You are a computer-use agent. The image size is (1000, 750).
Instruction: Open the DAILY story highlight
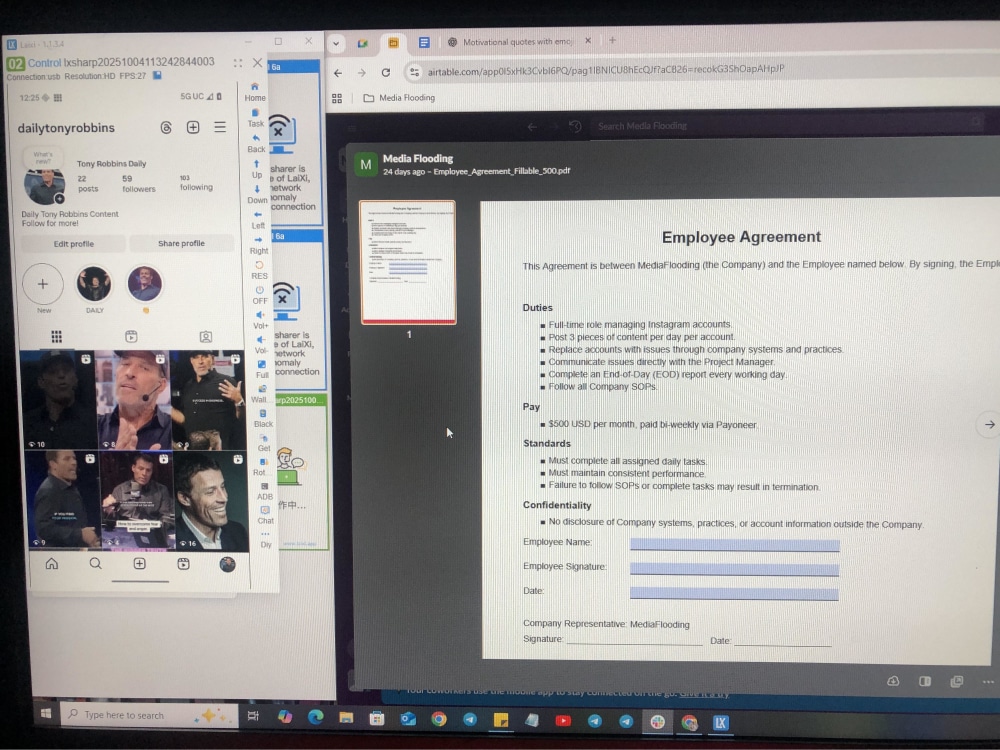click(x=94, y=284)
